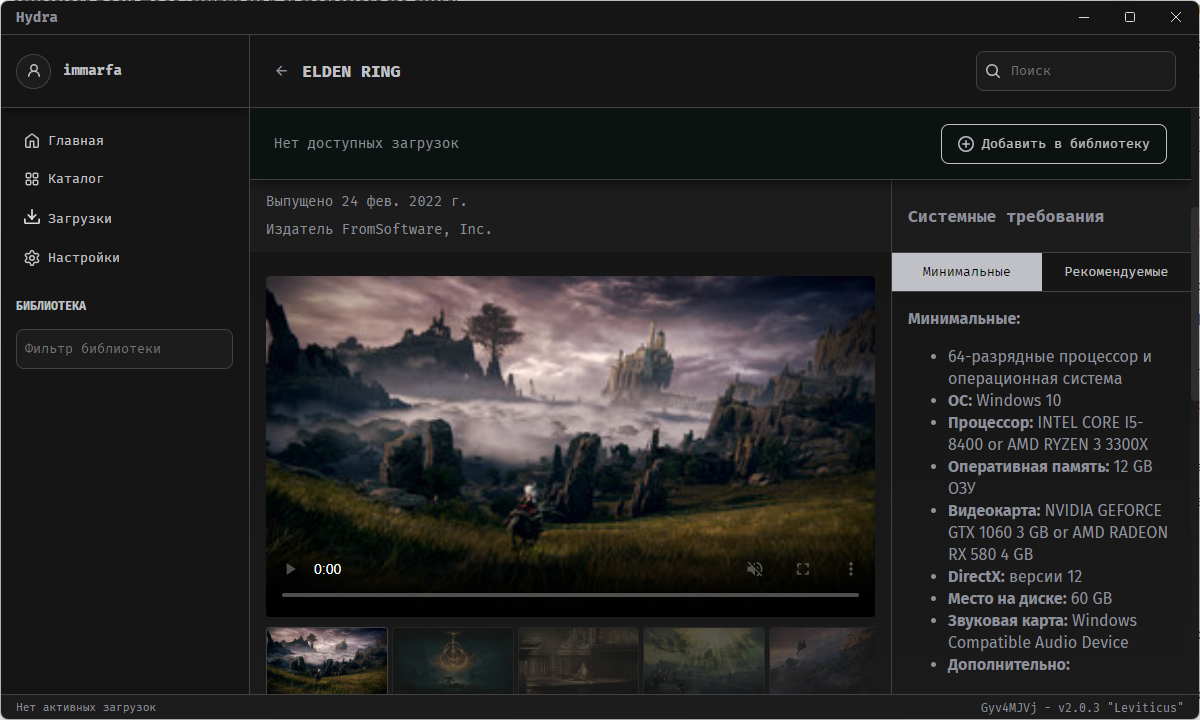
Task: Minimize the Hydra window
Action: (1084, 17)
